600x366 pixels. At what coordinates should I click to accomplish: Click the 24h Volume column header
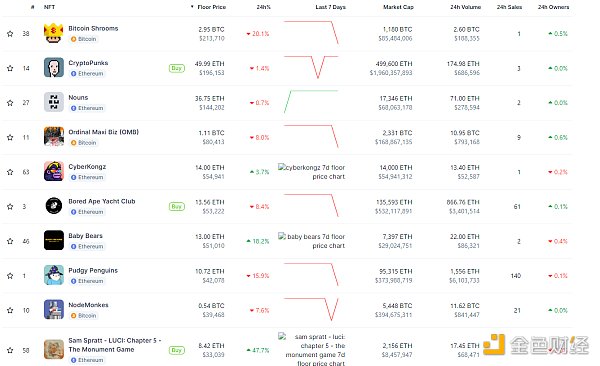pyautogui.click(x=465, y=7)
